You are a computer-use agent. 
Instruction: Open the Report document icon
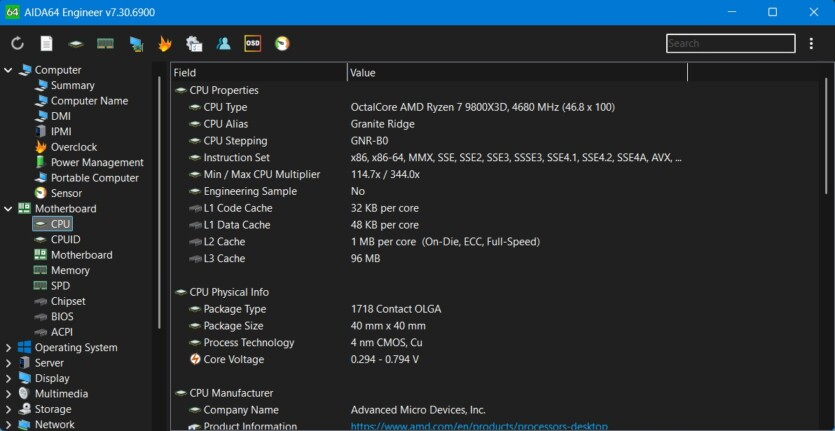click(47, 44)
